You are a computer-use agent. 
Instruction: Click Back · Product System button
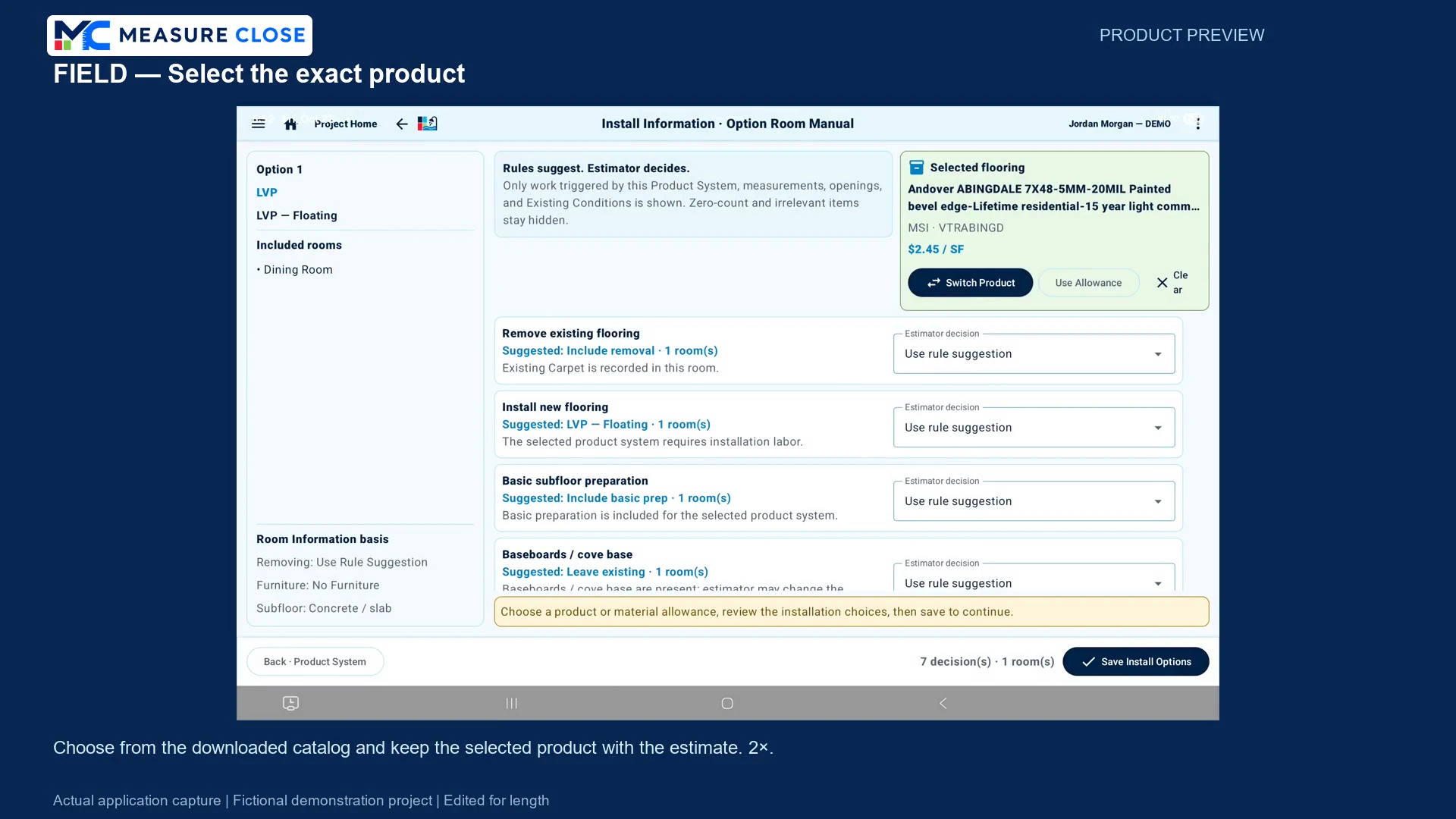315,662
